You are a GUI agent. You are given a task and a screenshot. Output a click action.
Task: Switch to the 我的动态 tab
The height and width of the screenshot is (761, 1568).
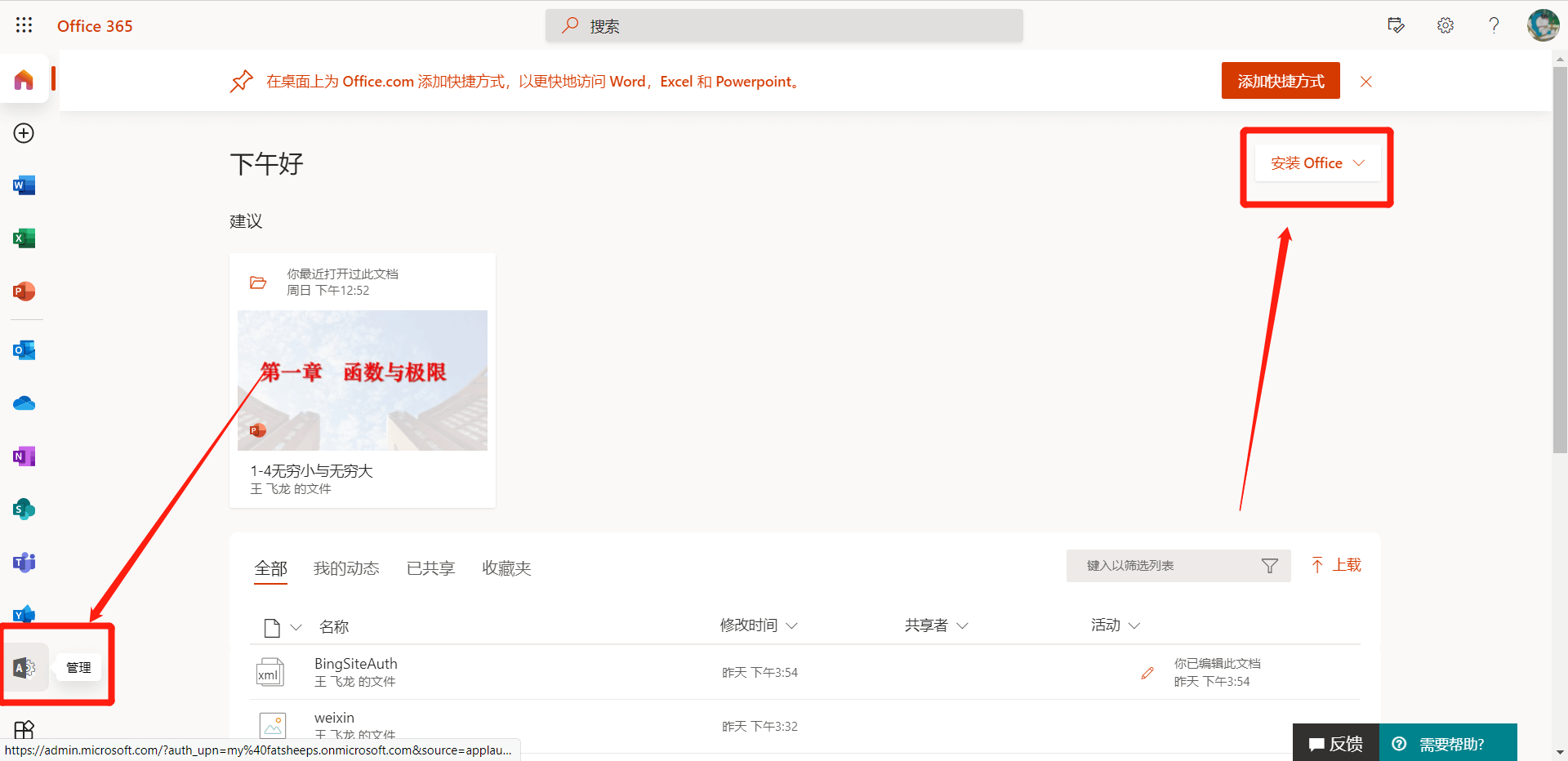click(x=346, y=568)
